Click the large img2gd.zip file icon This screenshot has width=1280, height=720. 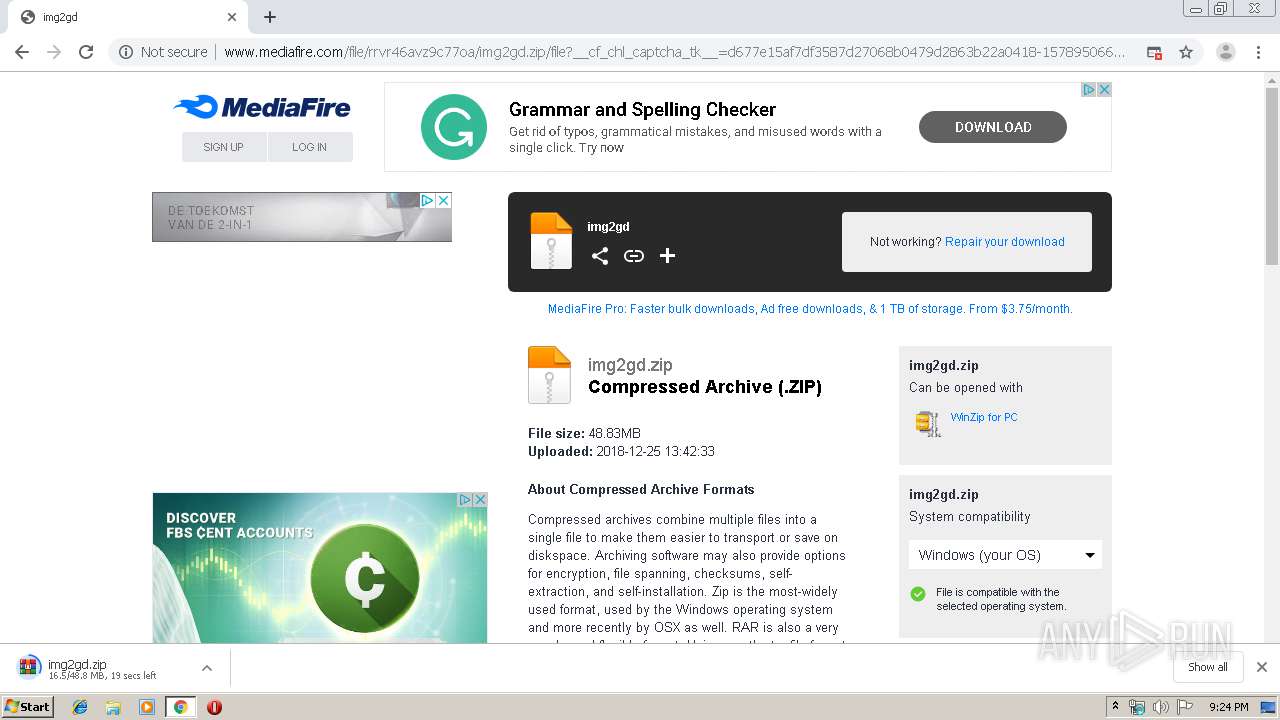click(549, 375)
